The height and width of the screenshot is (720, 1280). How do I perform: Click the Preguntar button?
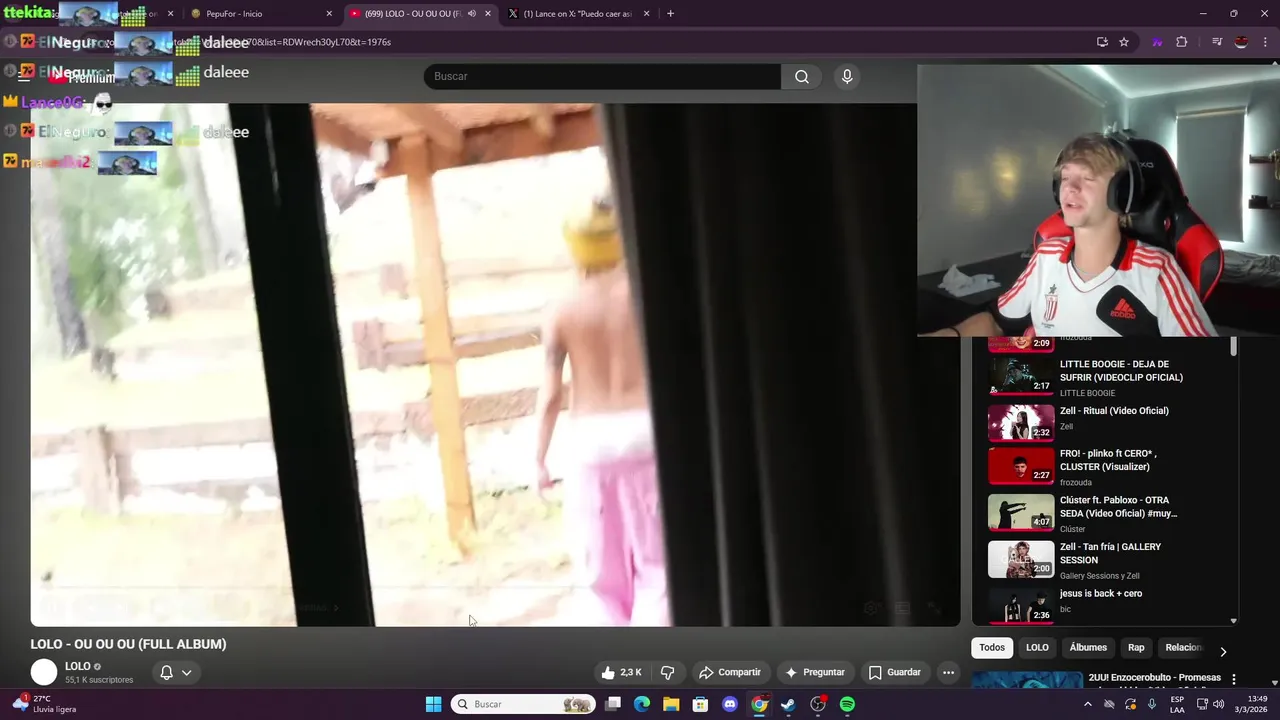coord(815,672)
